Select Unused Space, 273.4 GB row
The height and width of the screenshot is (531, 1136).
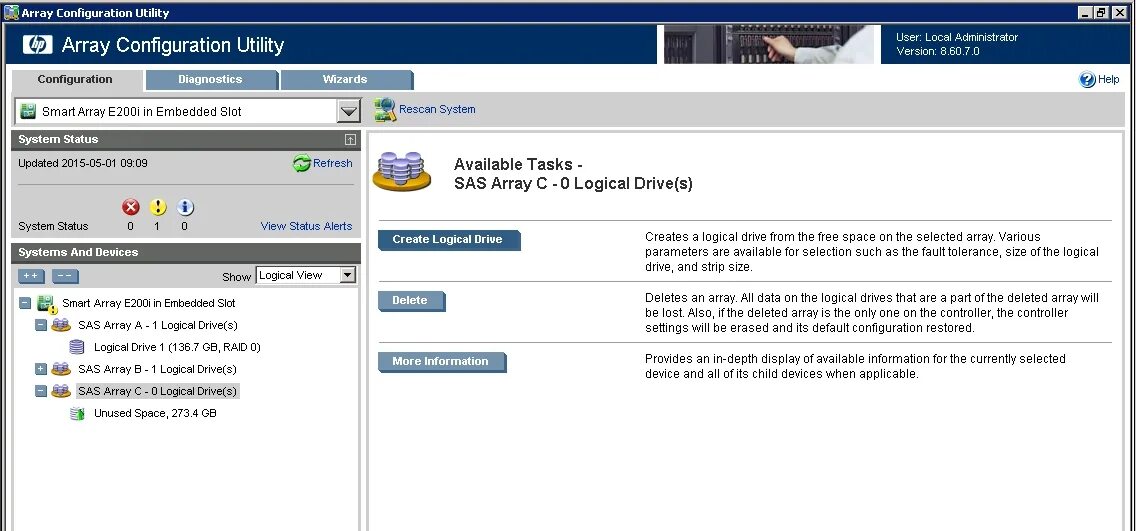[x=155, y=414]
